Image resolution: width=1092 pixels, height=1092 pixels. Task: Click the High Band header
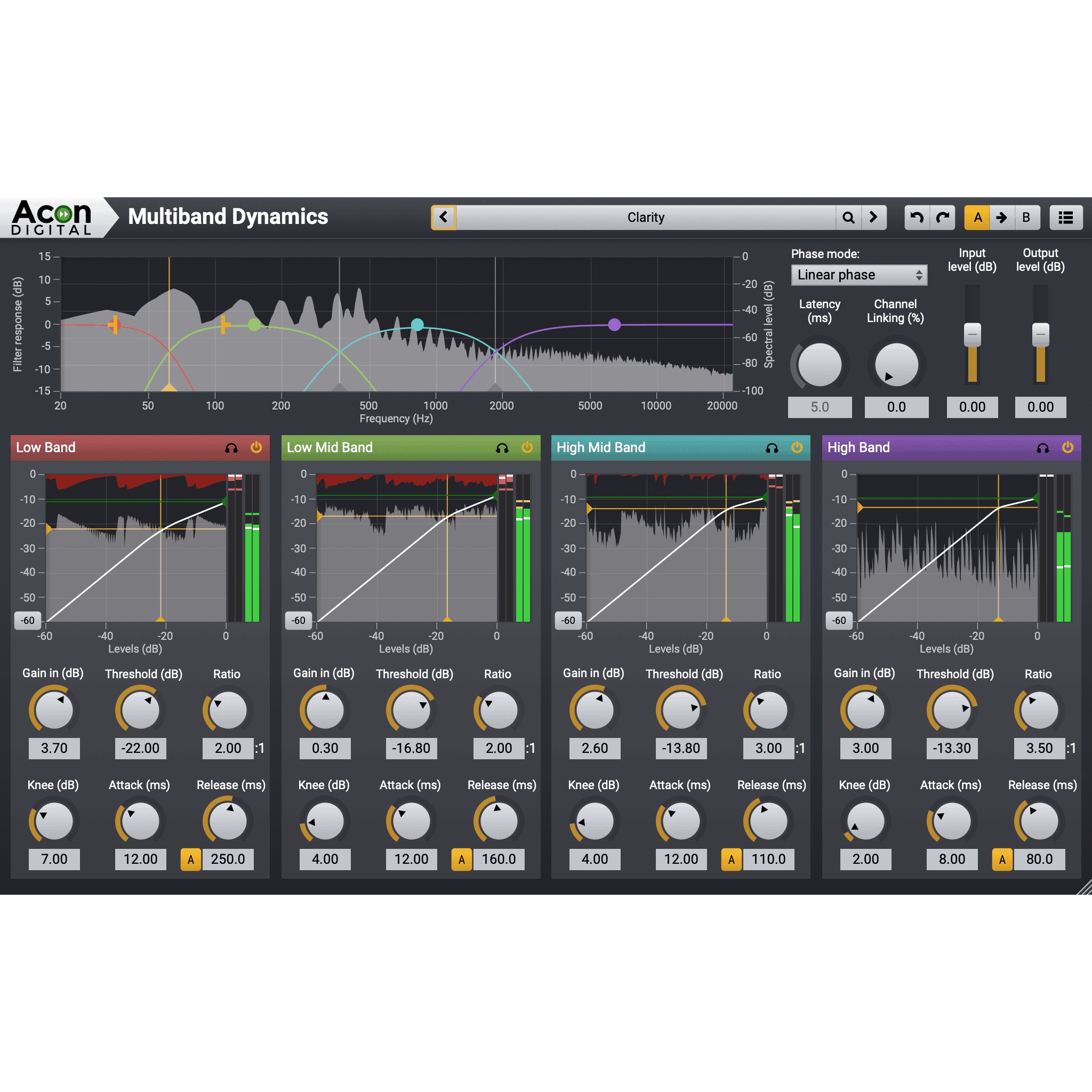(859, 447)
